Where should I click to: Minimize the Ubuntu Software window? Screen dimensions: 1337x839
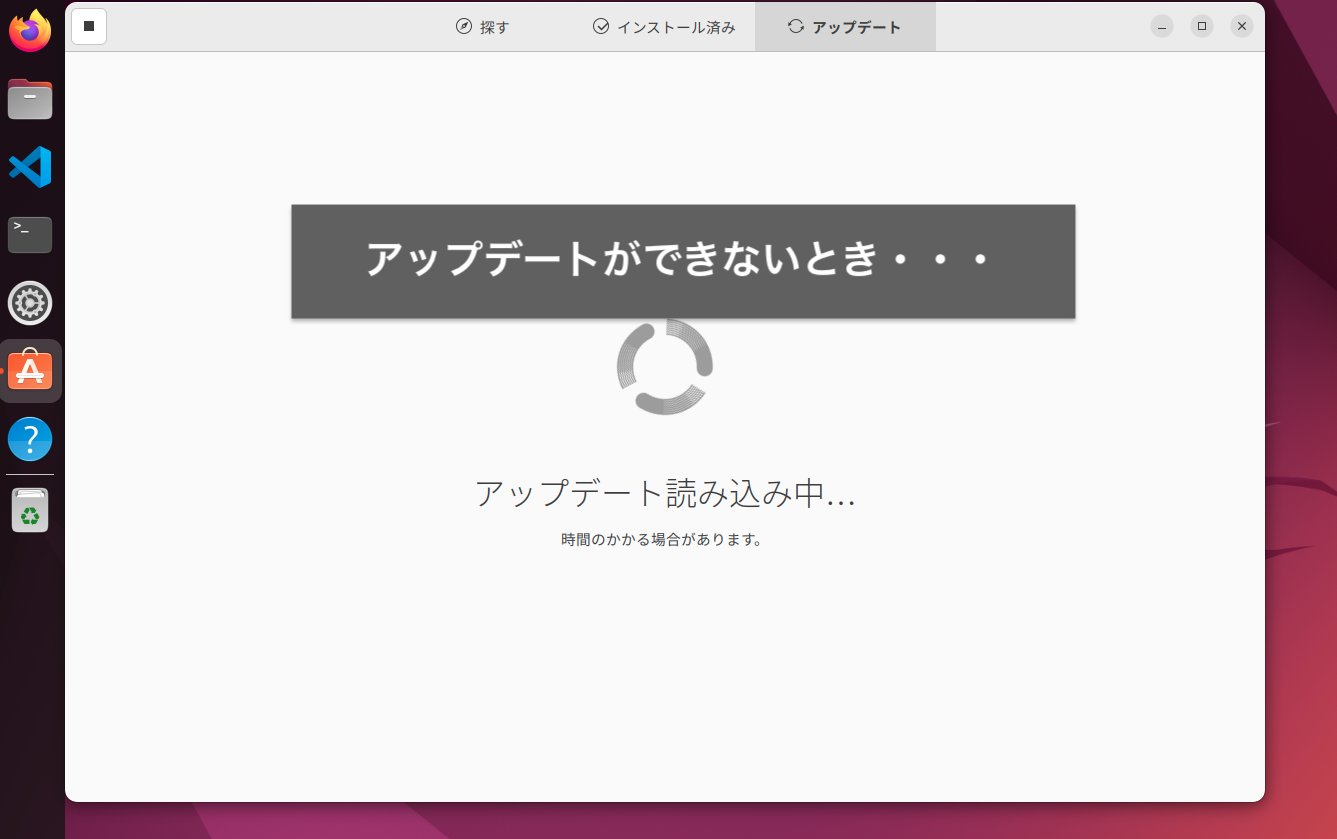coord(1162,27)
